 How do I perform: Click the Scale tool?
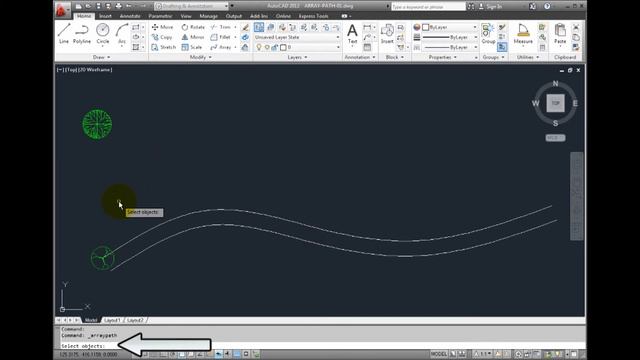click(192, 47)
